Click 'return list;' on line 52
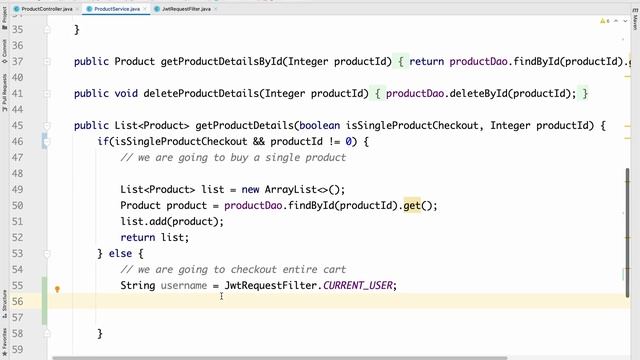 pos(155,237)
